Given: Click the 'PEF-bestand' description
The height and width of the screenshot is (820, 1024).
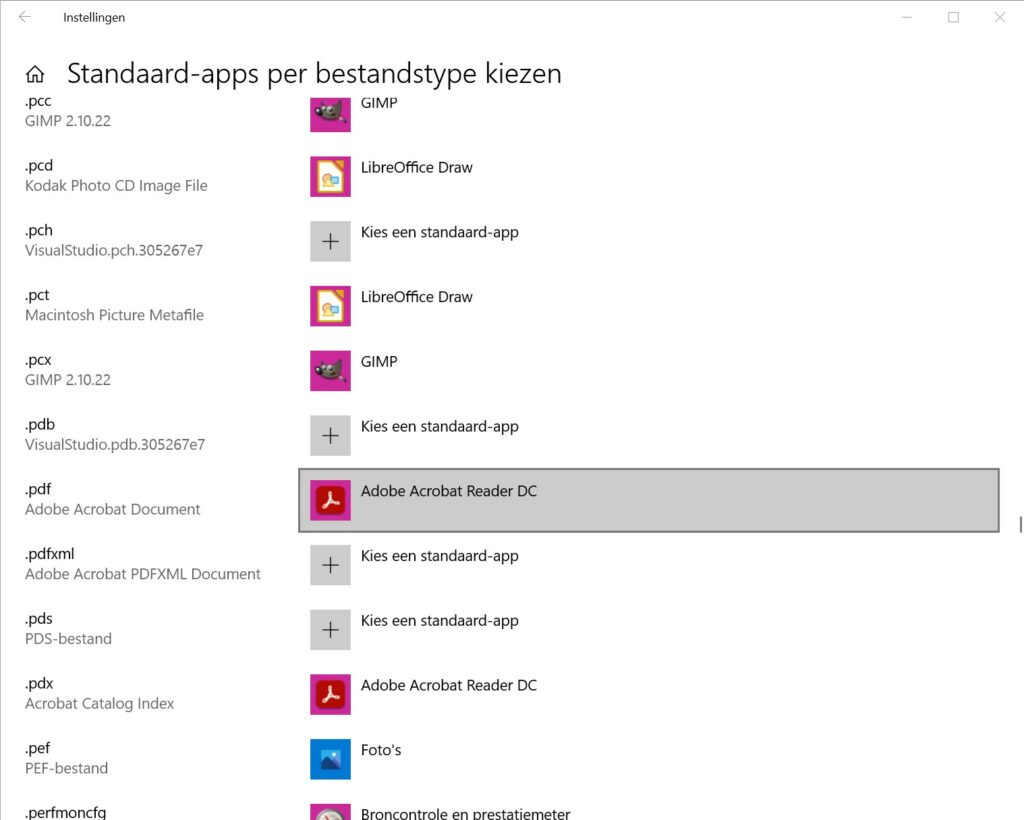Looking at the screenshot, I should [66, 768].
